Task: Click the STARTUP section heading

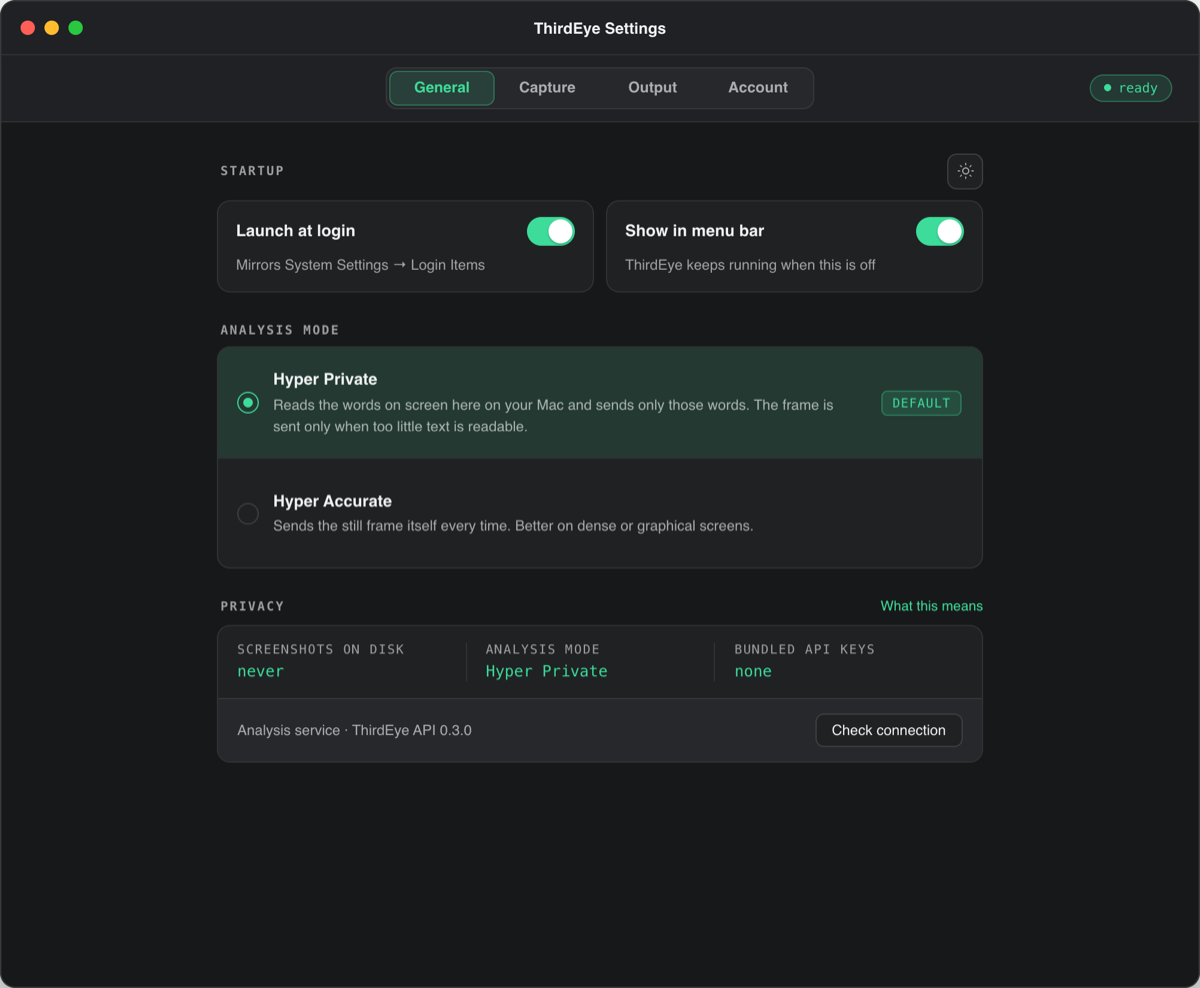Action: pos(252,171)
